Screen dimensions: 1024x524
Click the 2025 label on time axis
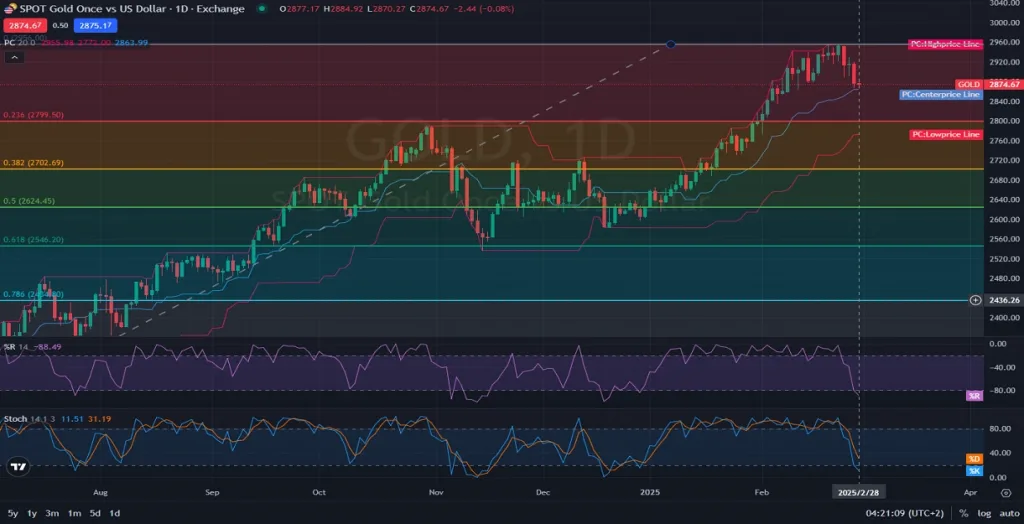tap(650, 491)
